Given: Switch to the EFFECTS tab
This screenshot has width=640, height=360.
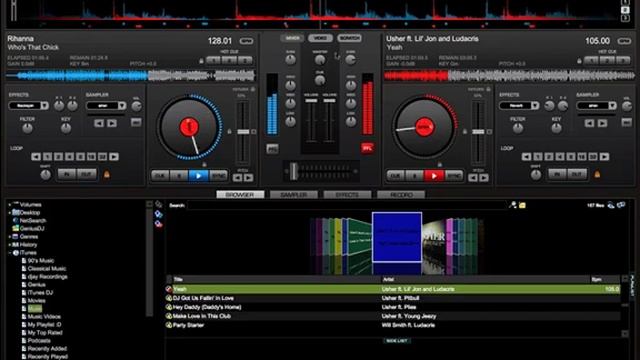Looking at the screenshot, I should (347, 195).
